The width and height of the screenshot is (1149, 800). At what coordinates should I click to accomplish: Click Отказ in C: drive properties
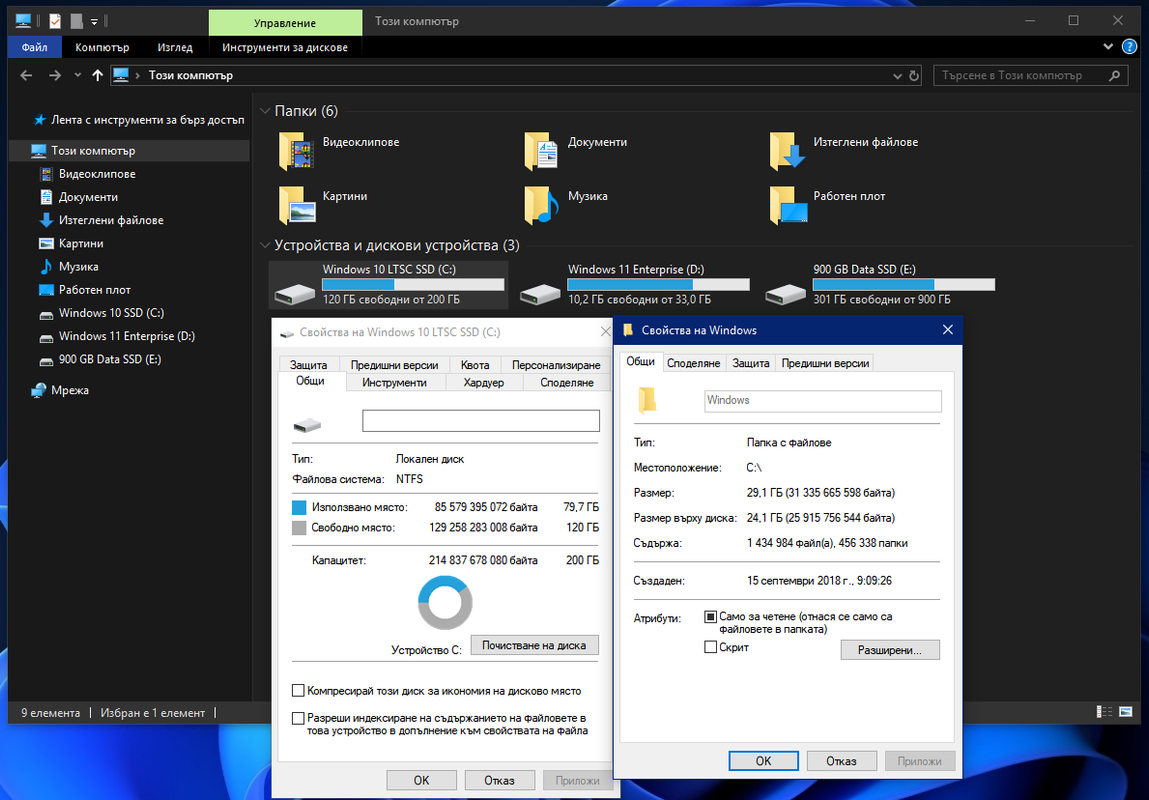click(499, 780)
